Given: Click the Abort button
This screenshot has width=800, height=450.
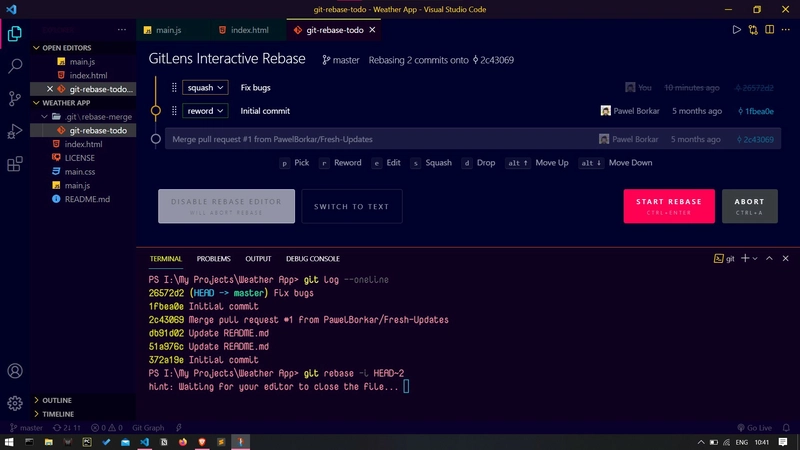Looking at the screenshot, I should coord(749,206).
